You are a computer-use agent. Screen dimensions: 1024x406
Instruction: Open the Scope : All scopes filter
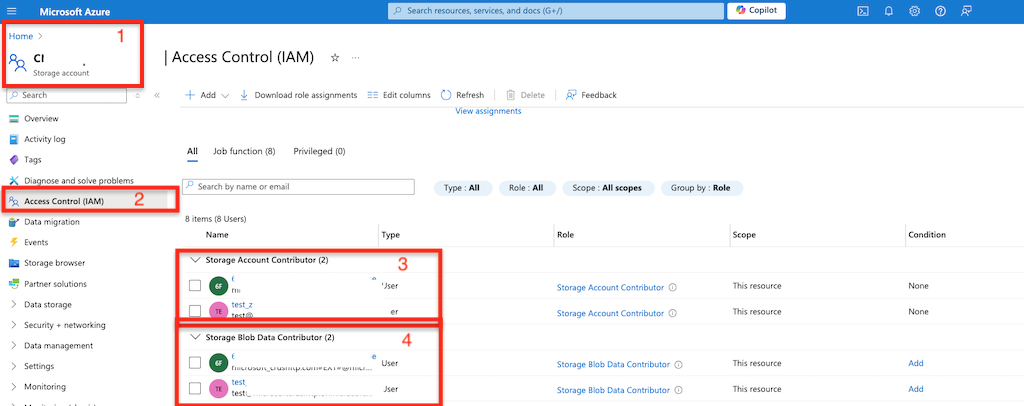click(607, 188)
